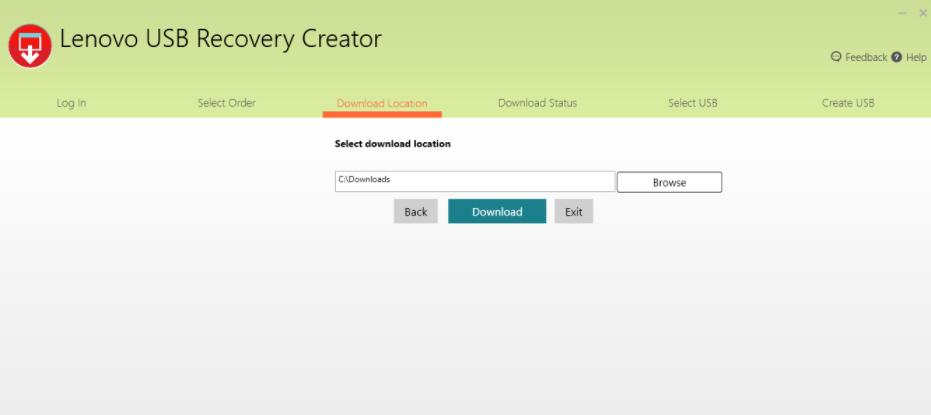
Task: Switch to the Select Order step
Action: tap(226, 103)
